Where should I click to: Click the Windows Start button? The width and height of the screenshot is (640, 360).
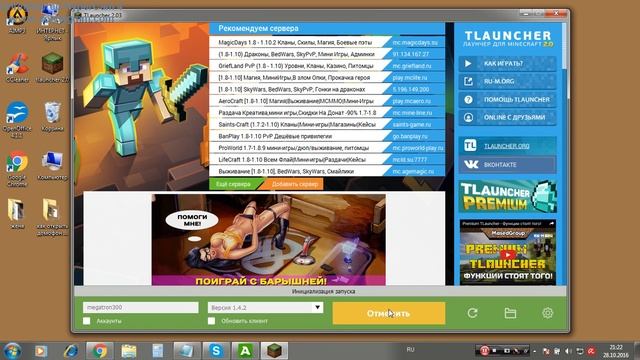12,351
